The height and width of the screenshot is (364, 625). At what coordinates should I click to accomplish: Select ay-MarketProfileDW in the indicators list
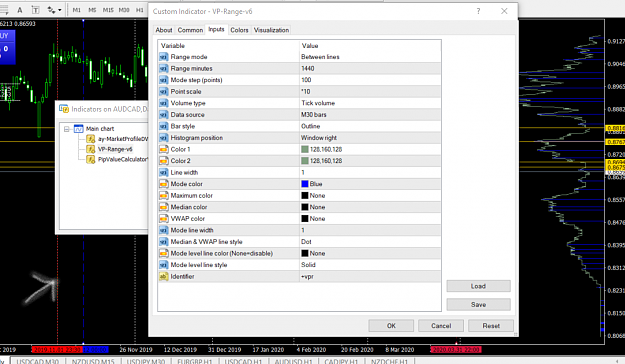click(122, 139)
